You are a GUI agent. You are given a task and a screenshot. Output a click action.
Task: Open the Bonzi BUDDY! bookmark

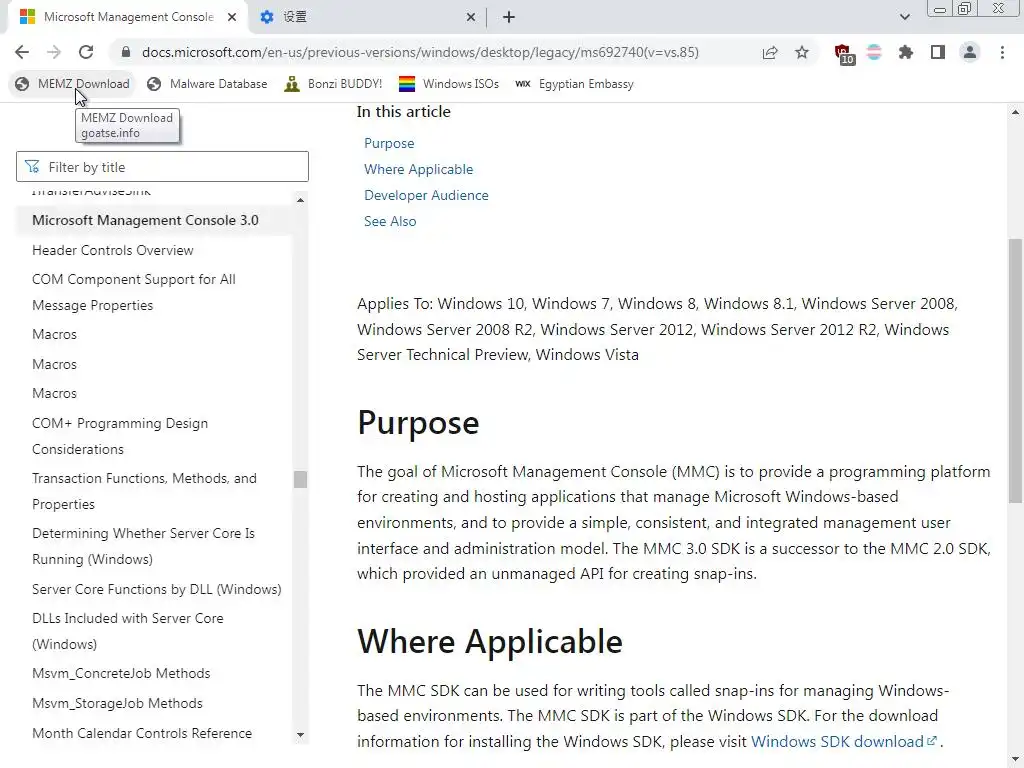point(333,84)
